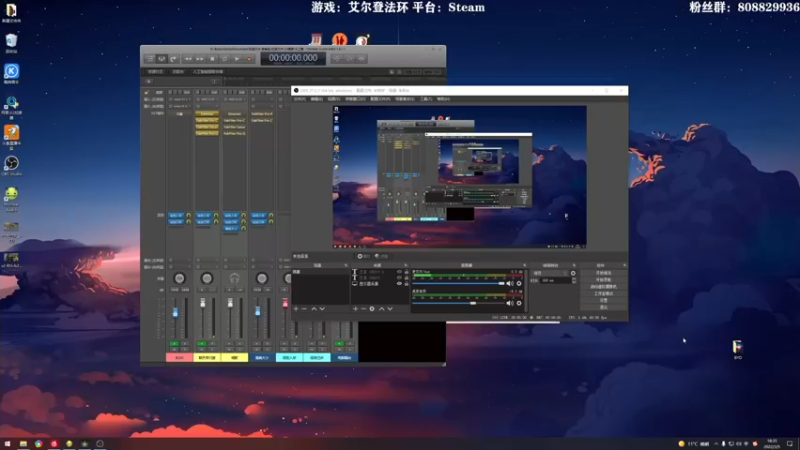Image resolution: width=800 pixels, height=450 pixels.
Task: Open the DAW hamburger menu icon
Action: (150, 59)
